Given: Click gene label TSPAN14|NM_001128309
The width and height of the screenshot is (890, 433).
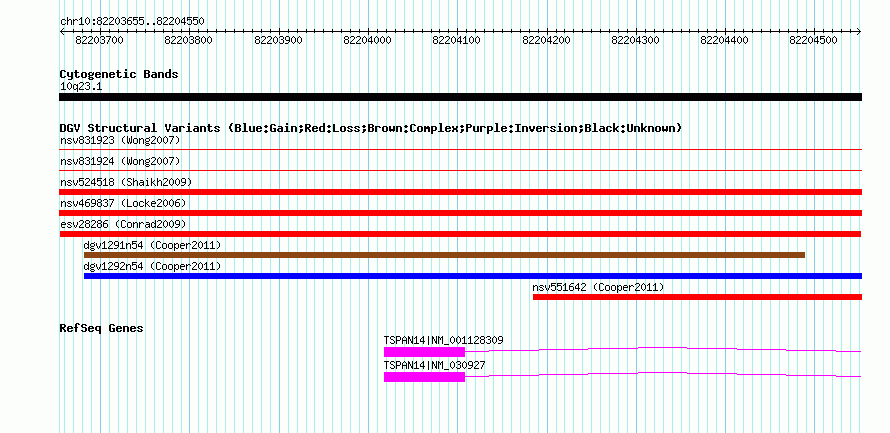Looking at the screenshot, I should click(443, 340).
